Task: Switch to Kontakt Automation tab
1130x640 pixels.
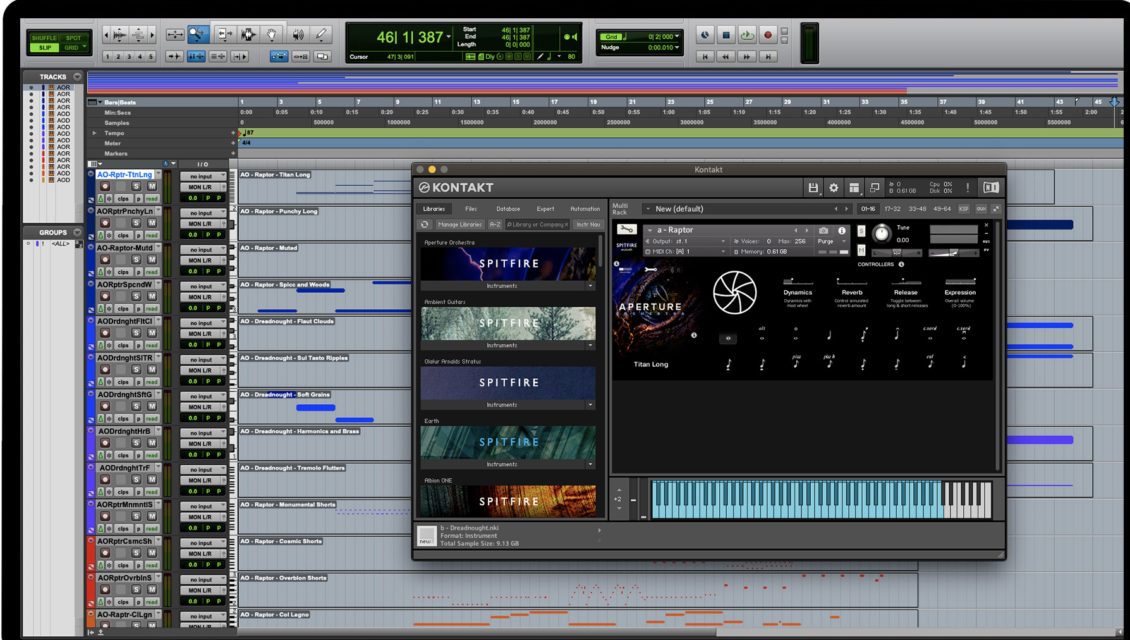Action: tap(585, 209)
